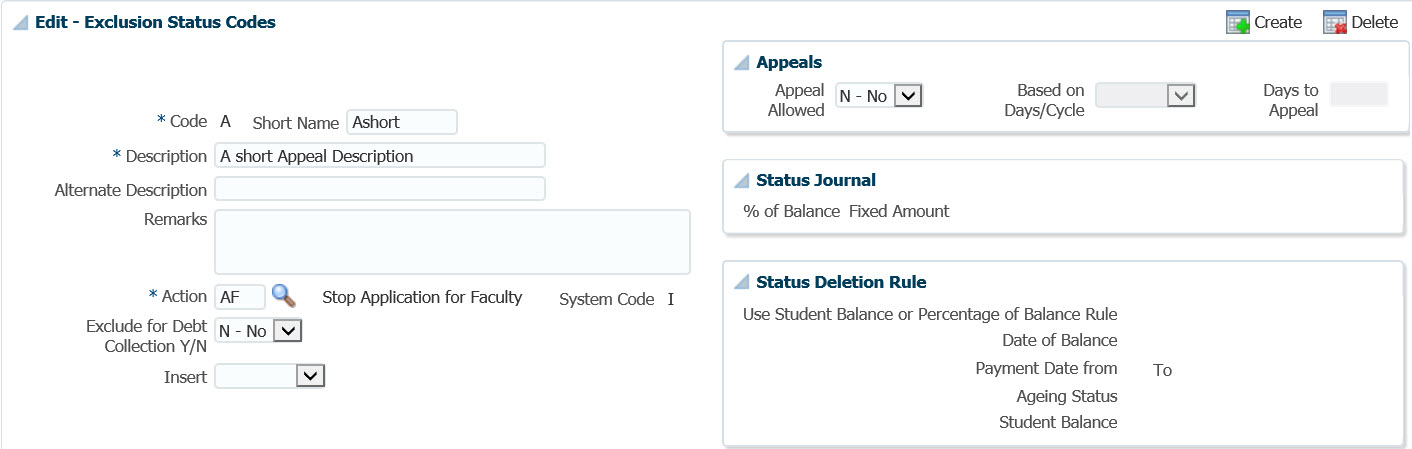This screenshot has width=1412, height=449.
Task: Click the Create record icon
Action: pyautogui.click(x=1238, y=22)
